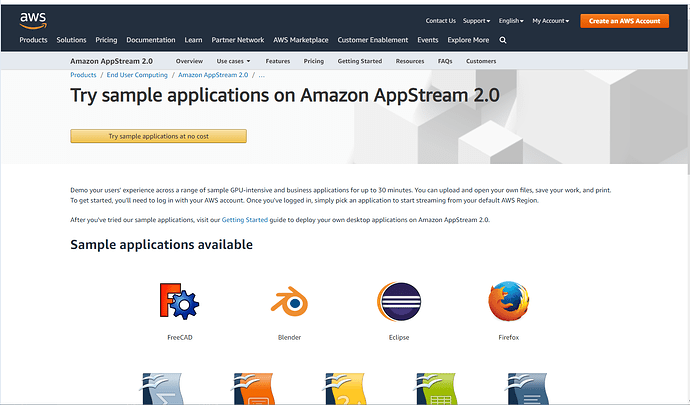Open AWS Marketplace menu
Screen dimensions: 690x405
pos(301,40)
